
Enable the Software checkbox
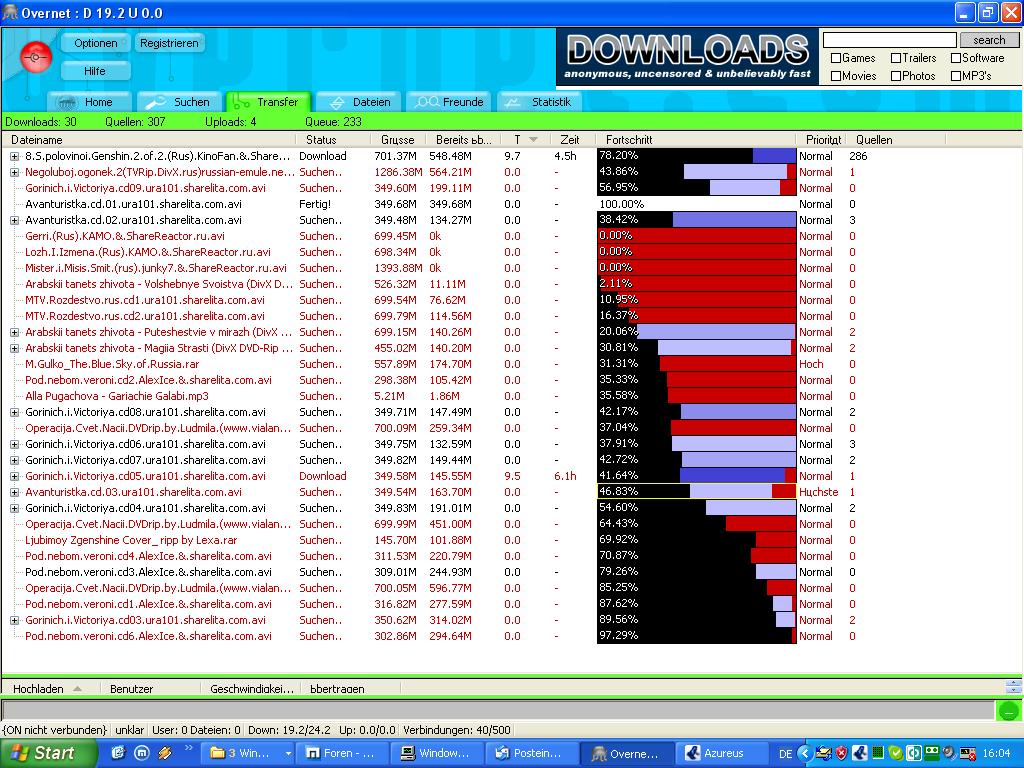[x=956, y=58]
